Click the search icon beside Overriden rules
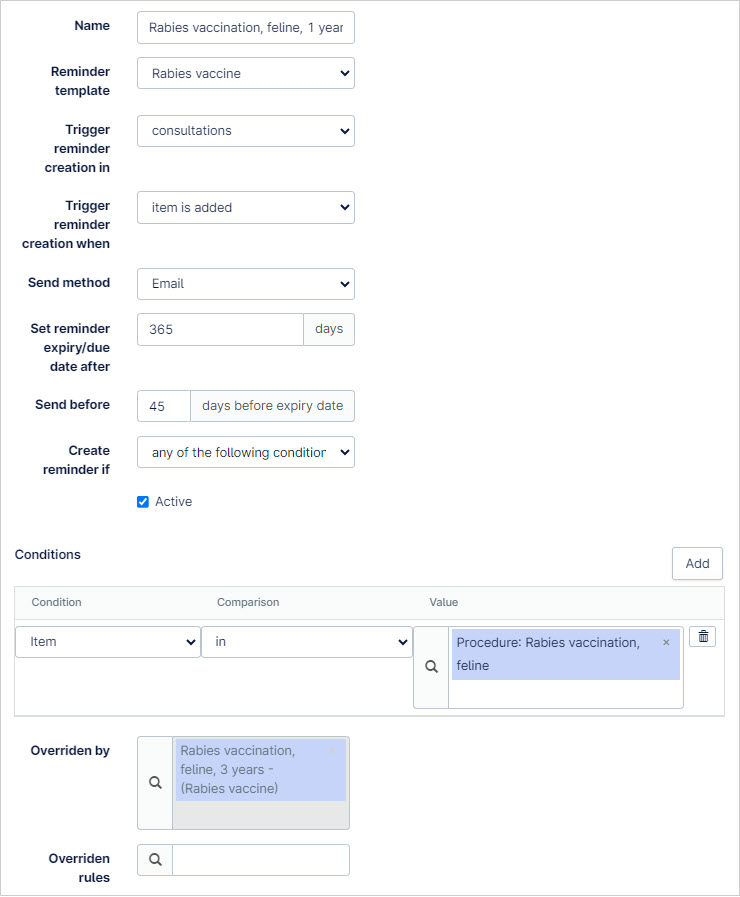The width and height of the screenshot is (740, 897). (x=155, y=859)
